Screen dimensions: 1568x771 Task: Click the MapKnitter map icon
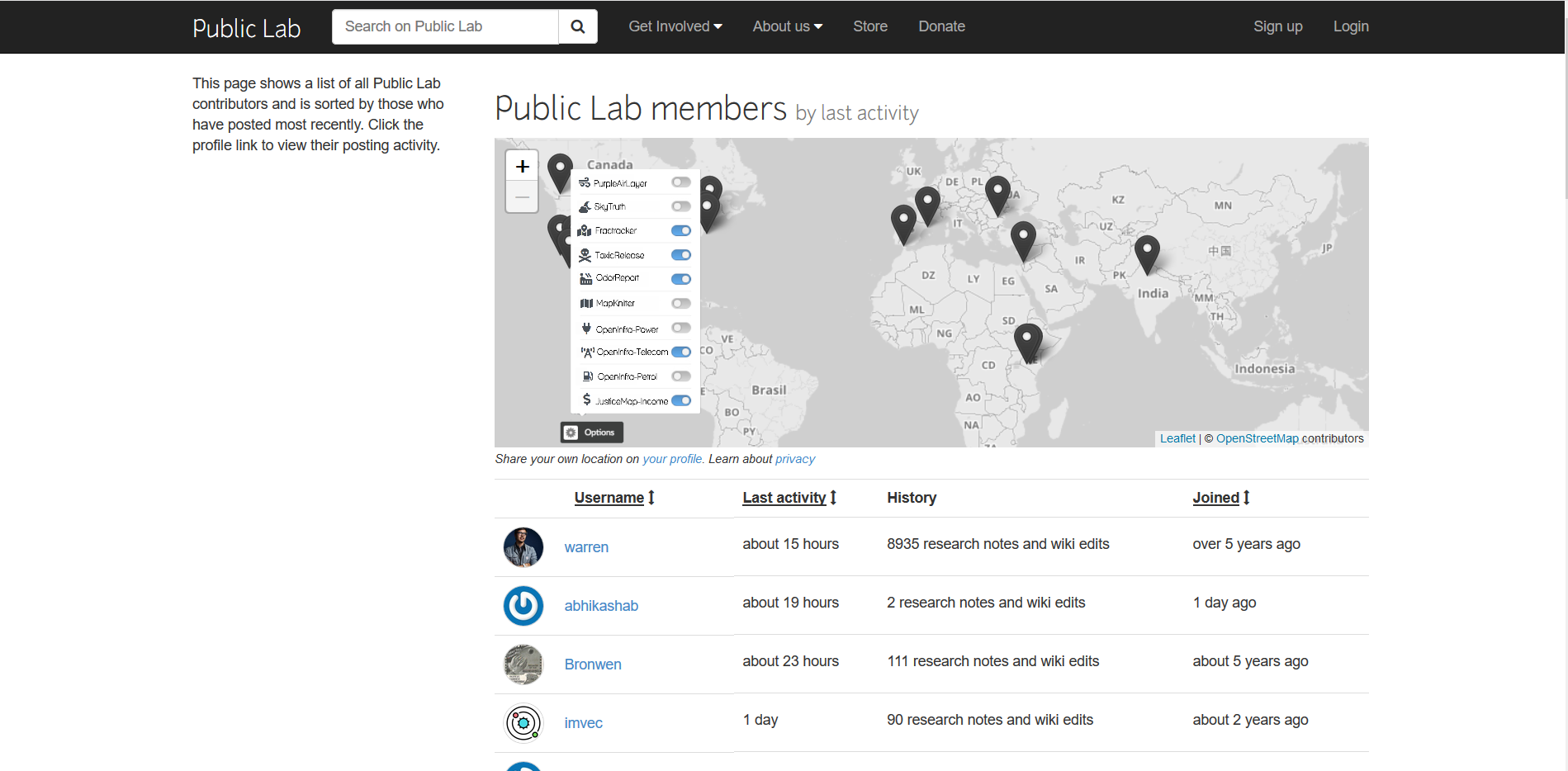pyautogui.click(x=587, y=303)
